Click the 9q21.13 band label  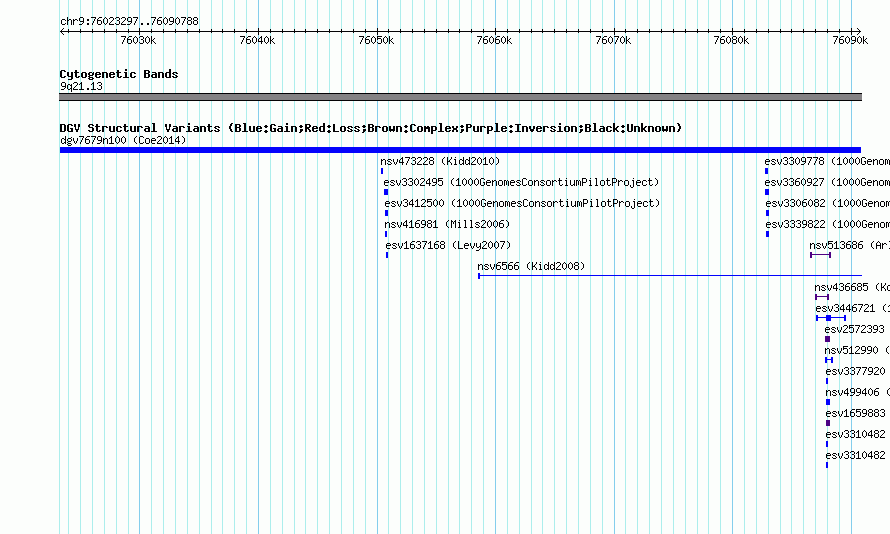point(82,86)
